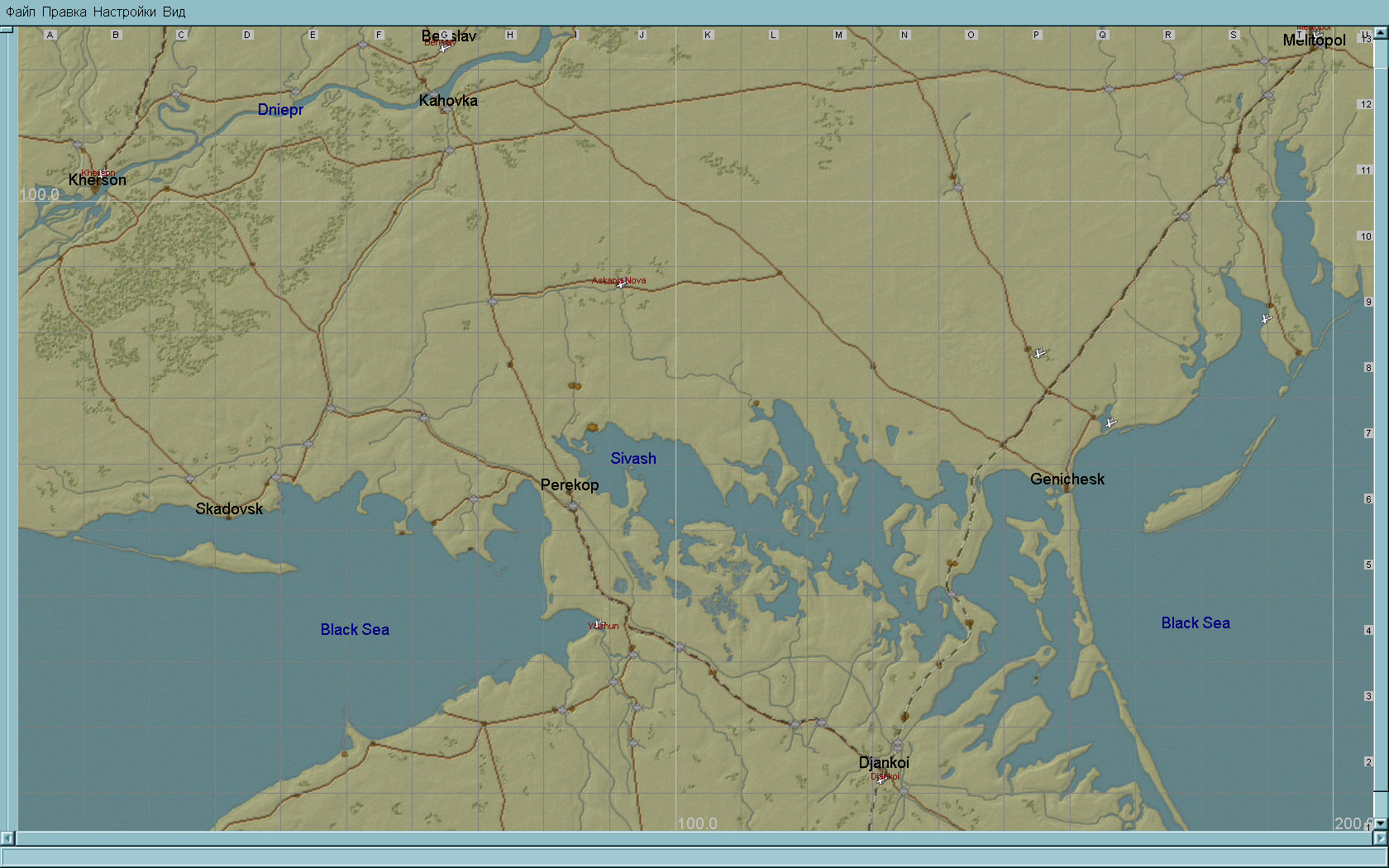Click grid row number 6
This screenshot has width=1389, height=868.
point(1368,499)
